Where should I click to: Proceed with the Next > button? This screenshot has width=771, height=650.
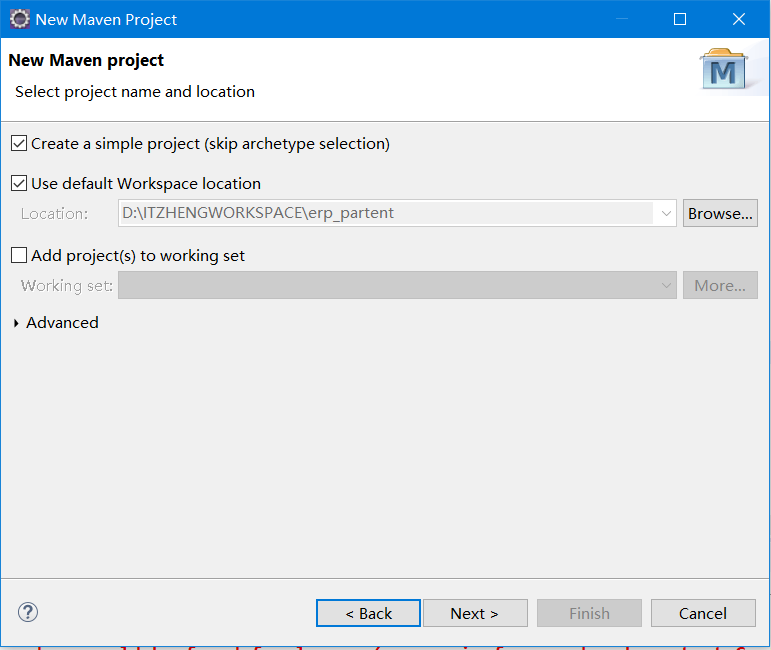(x=475, y=613)
